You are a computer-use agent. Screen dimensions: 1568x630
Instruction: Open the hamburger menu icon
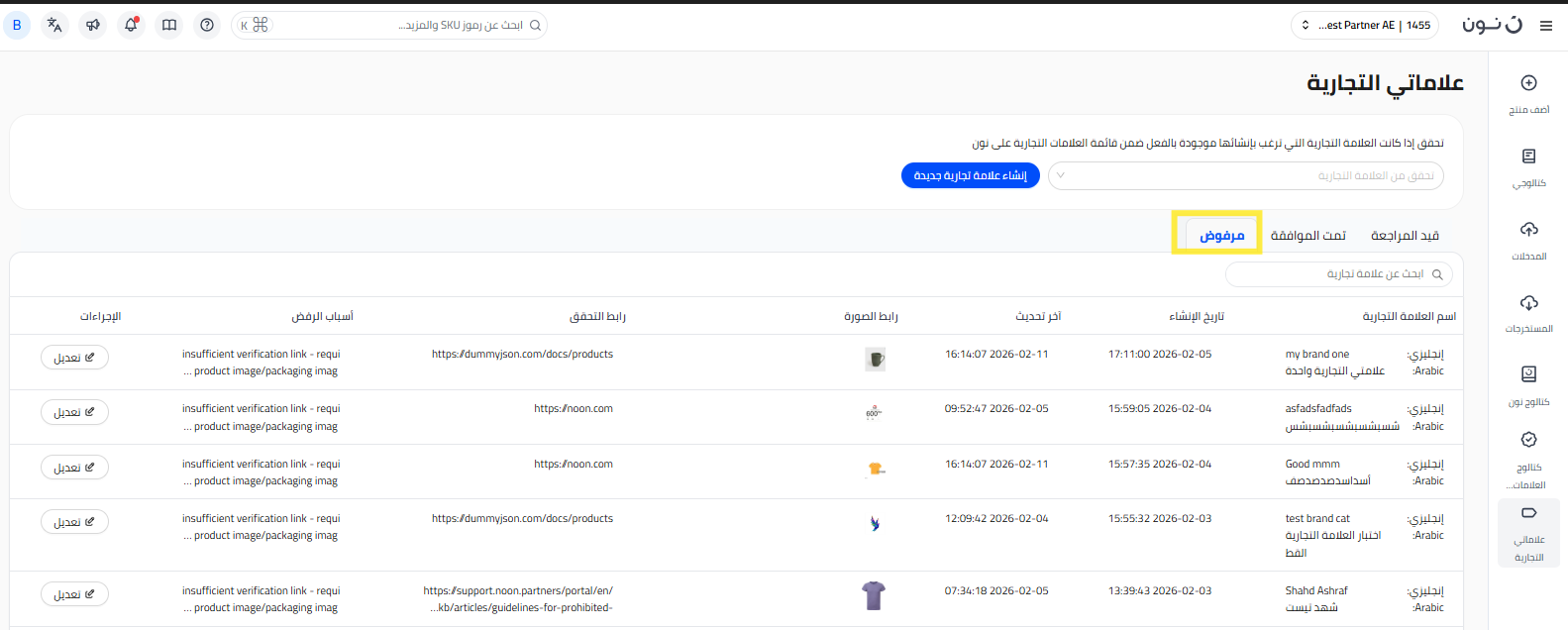1546,26
